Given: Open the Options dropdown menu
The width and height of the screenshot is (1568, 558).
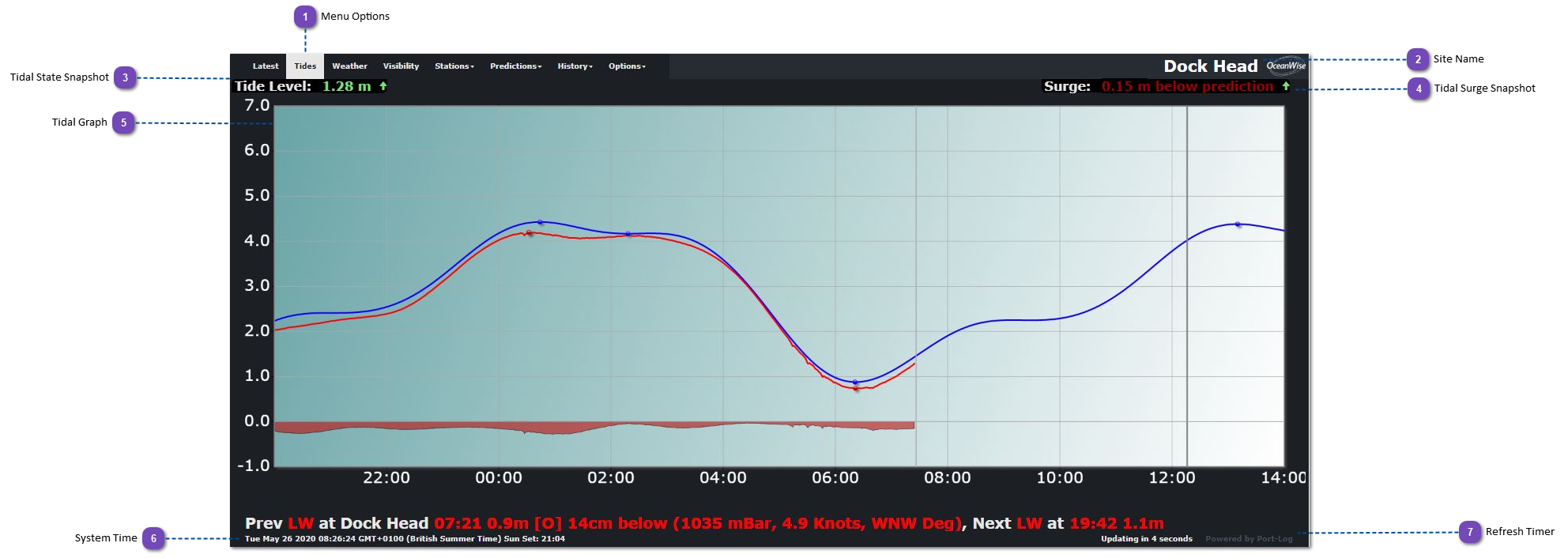Looking at the screenshot, I should click(627, 66).
